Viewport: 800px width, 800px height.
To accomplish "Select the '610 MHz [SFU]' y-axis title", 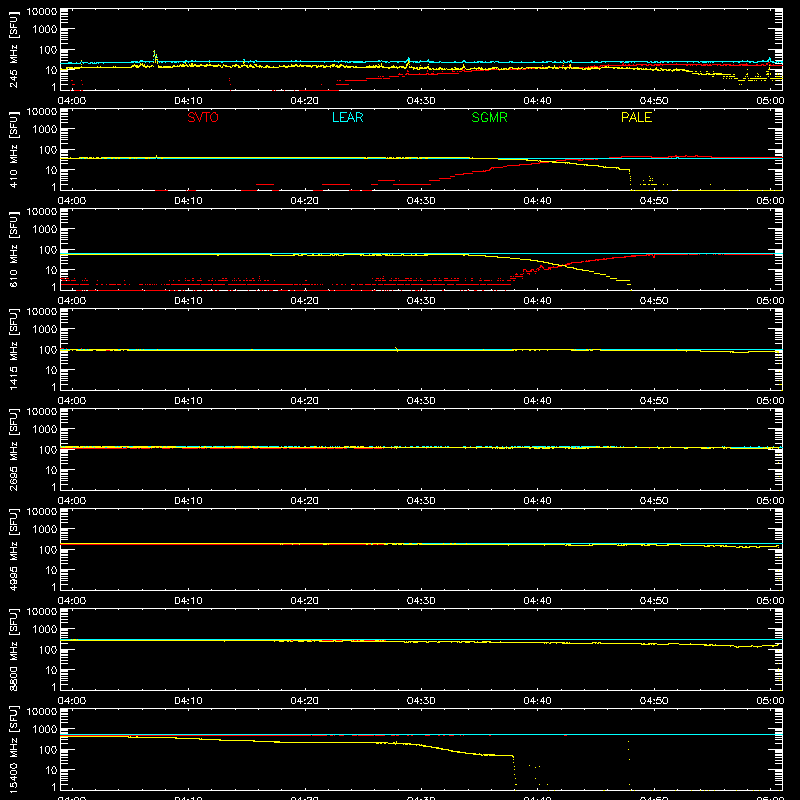I will [x=13, y=250].
